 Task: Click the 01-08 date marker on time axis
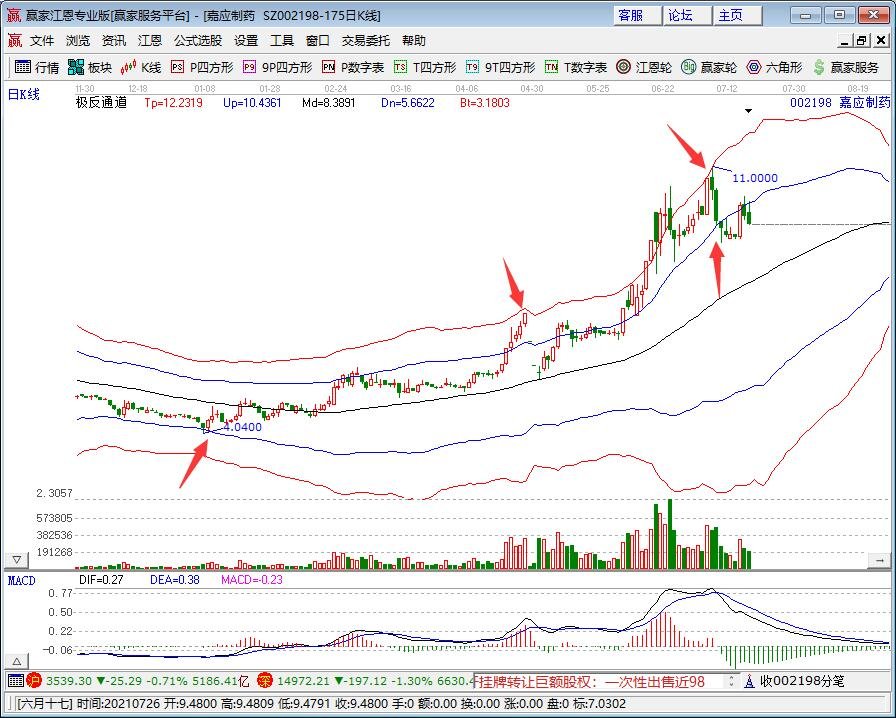[205, 89]
